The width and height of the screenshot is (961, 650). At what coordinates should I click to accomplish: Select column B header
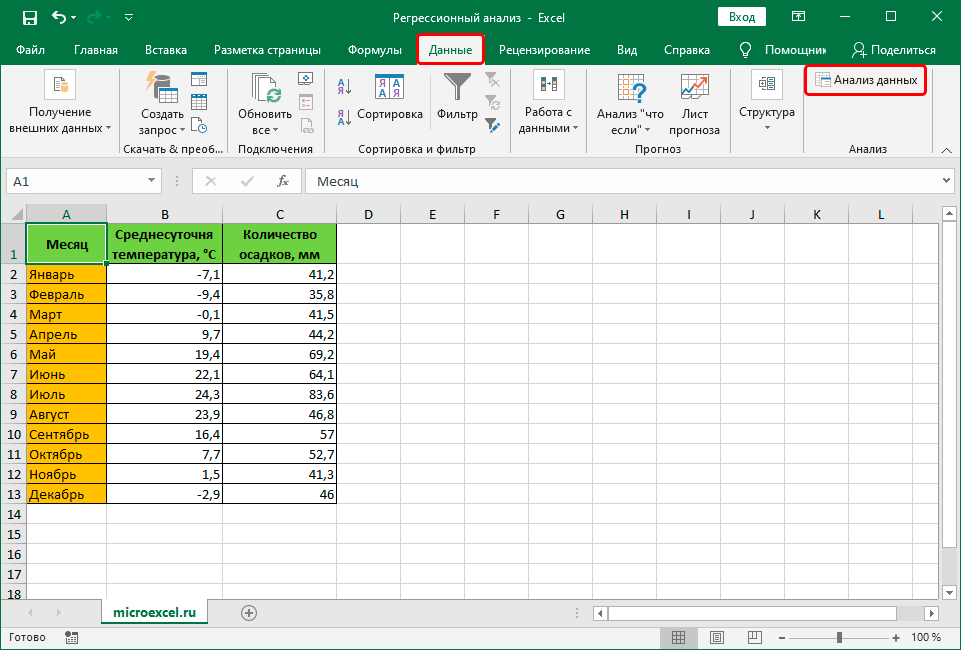[165, 214]
